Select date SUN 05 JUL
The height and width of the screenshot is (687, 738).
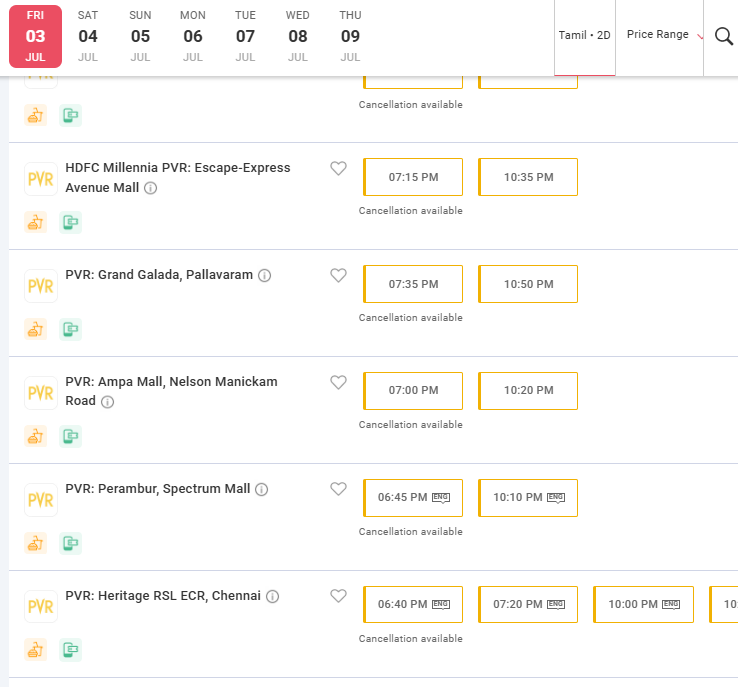tap(140, 36)
